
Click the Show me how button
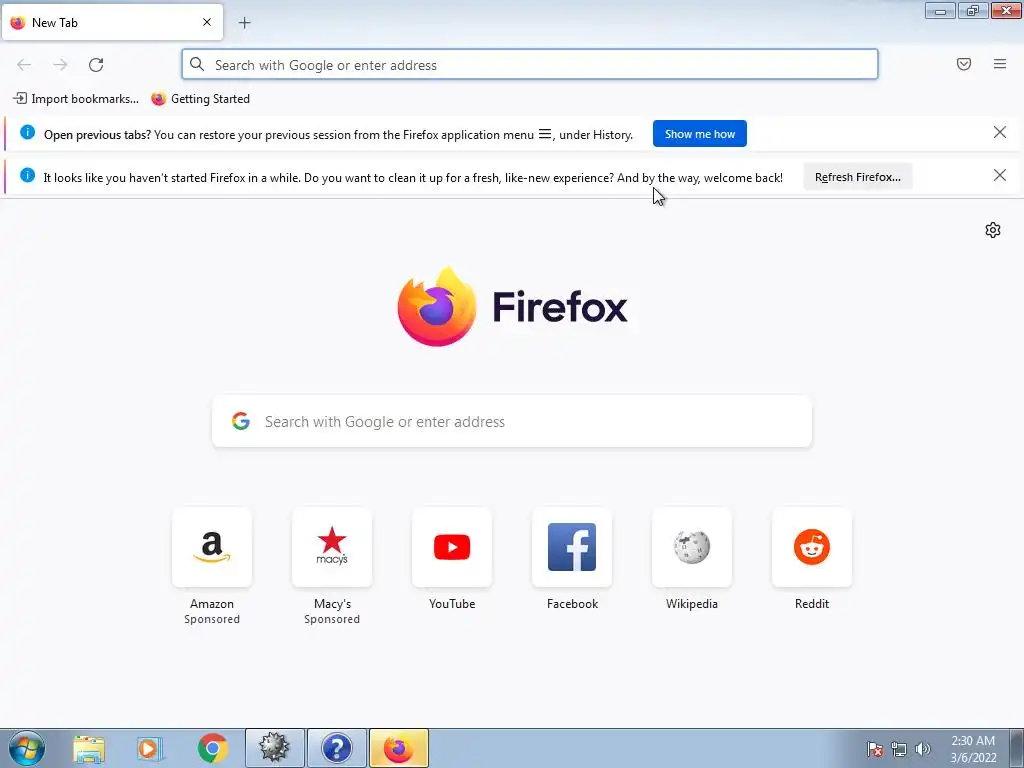[x=699, y=134]
